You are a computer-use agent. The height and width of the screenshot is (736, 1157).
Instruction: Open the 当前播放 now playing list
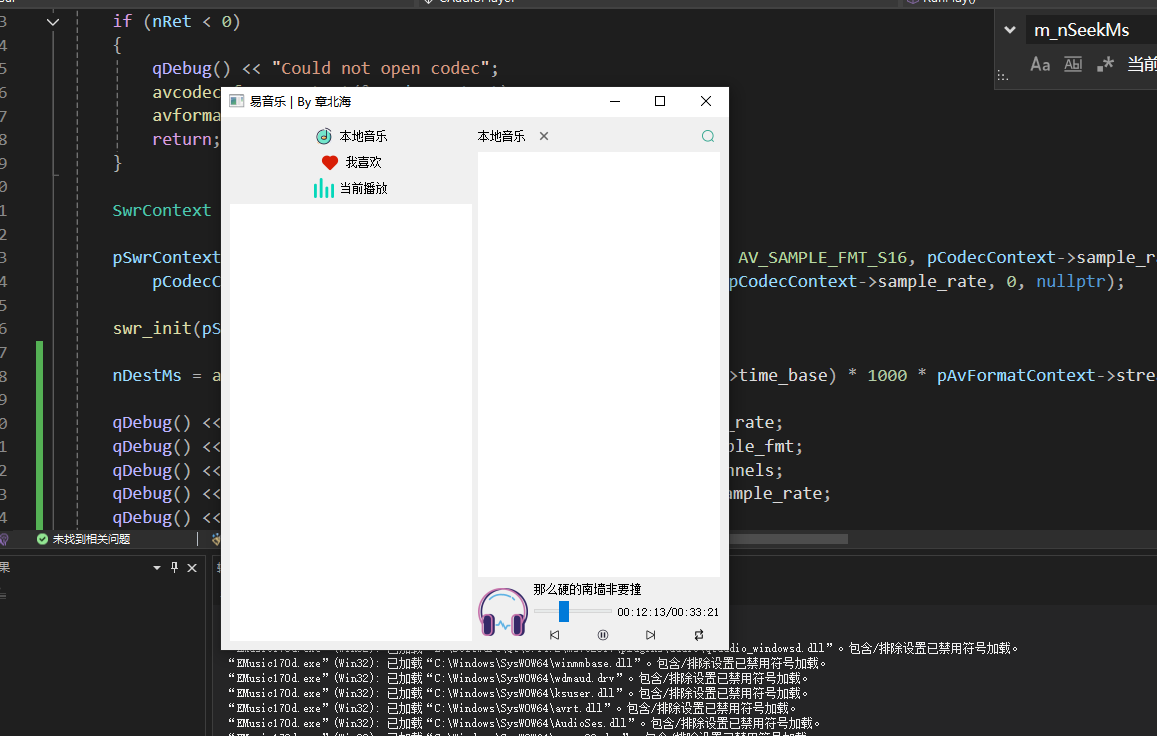point(351,188)
